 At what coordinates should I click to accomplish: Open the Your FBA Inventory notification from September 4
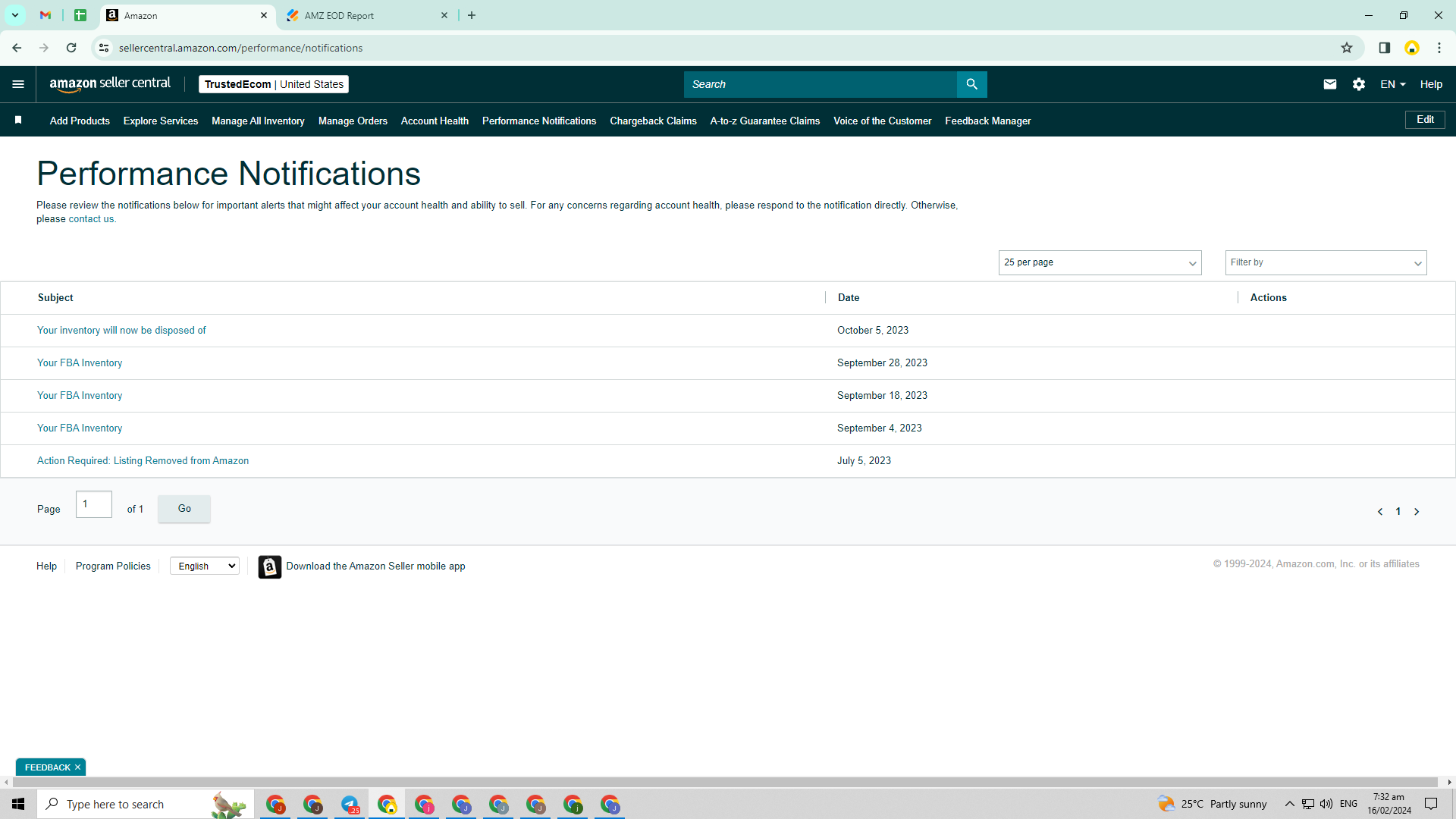pos(80,428)
